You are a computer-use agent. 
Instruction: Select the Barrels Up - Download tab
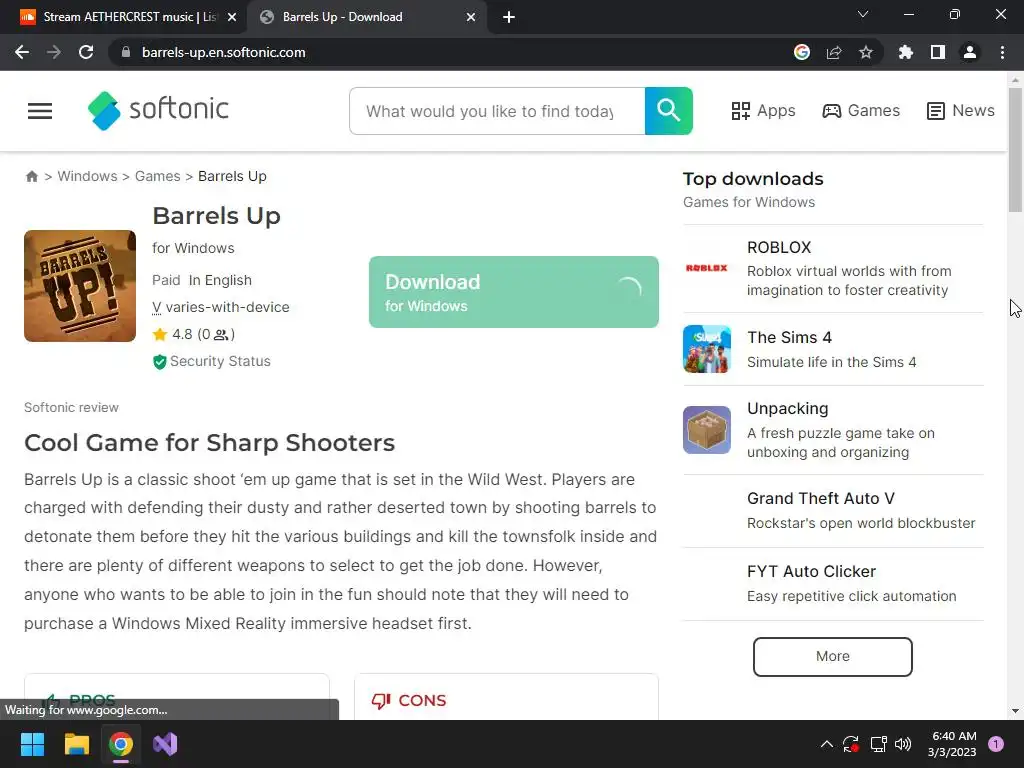pos(368,17)
